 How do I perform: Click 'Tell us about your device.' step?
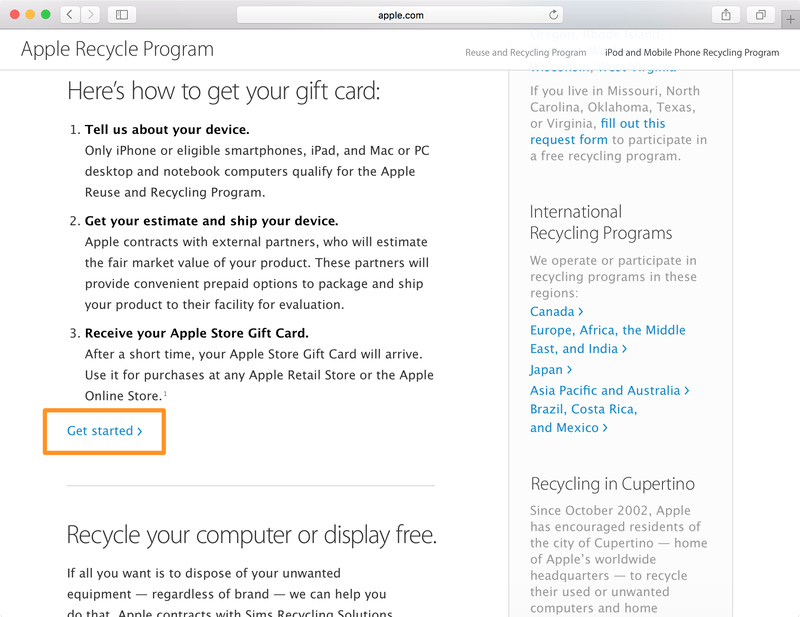click(167, 130)
